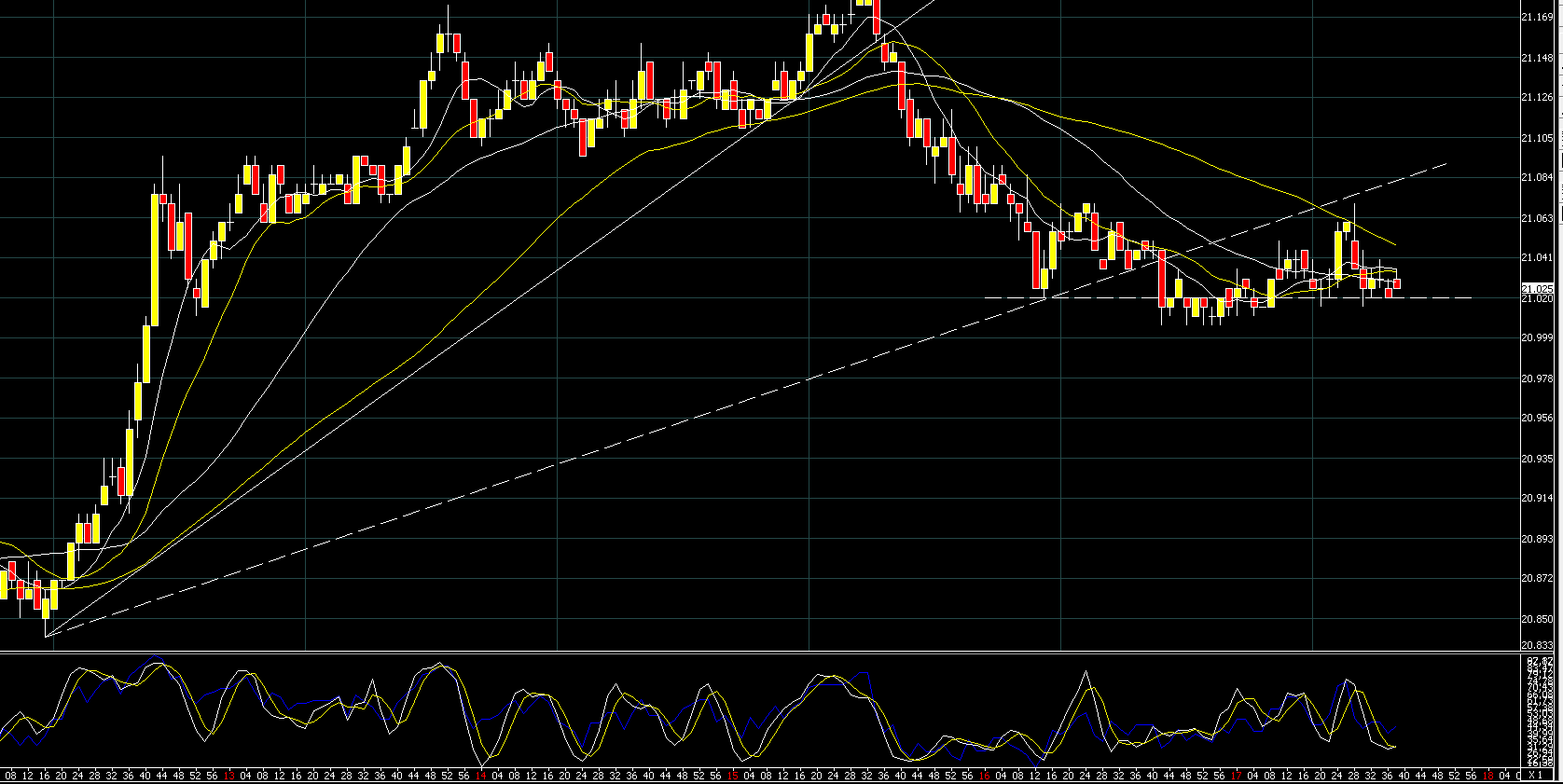Select the red 14 hour marker on time axis
The width and height of the screenshot is (1563, 784).
(481, 776)
